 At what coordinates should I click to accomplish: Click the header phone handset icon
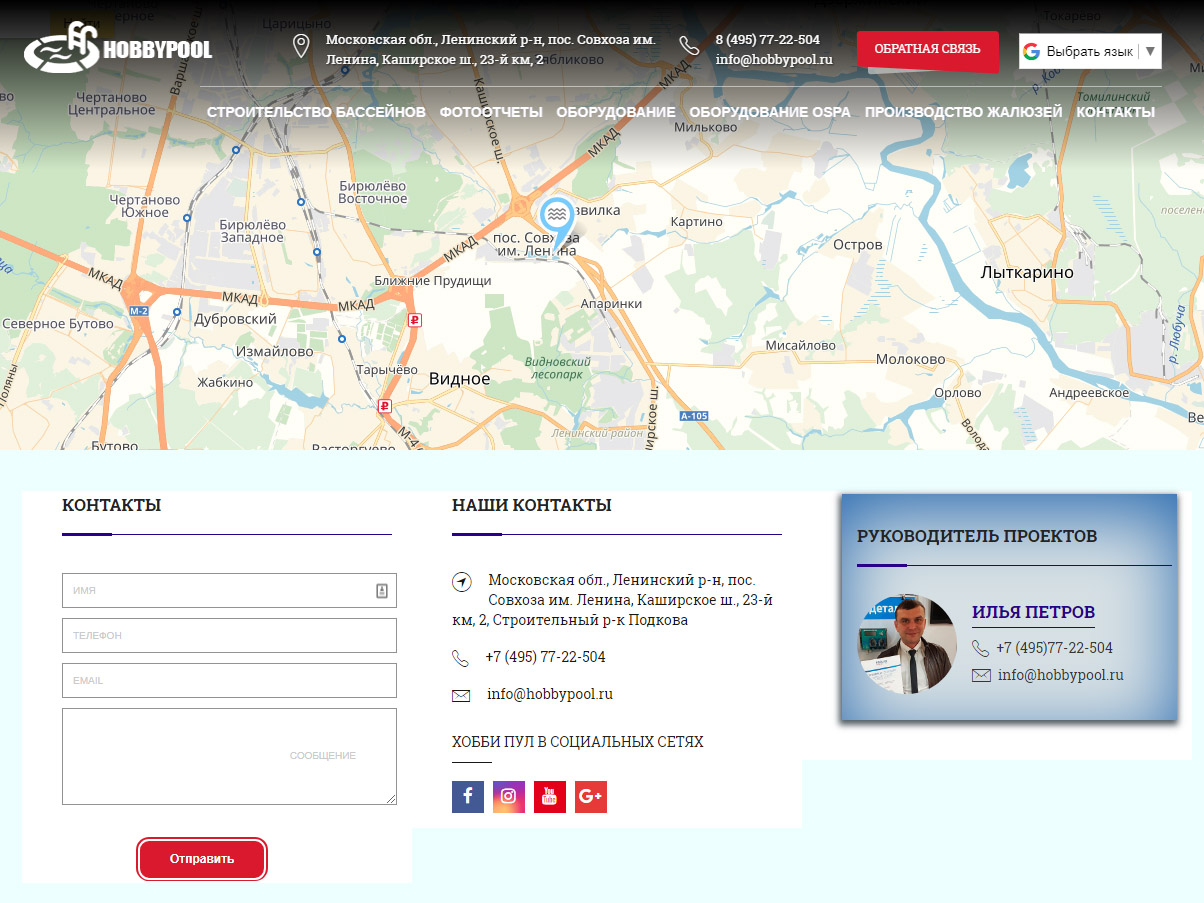(x=689, y=46)
